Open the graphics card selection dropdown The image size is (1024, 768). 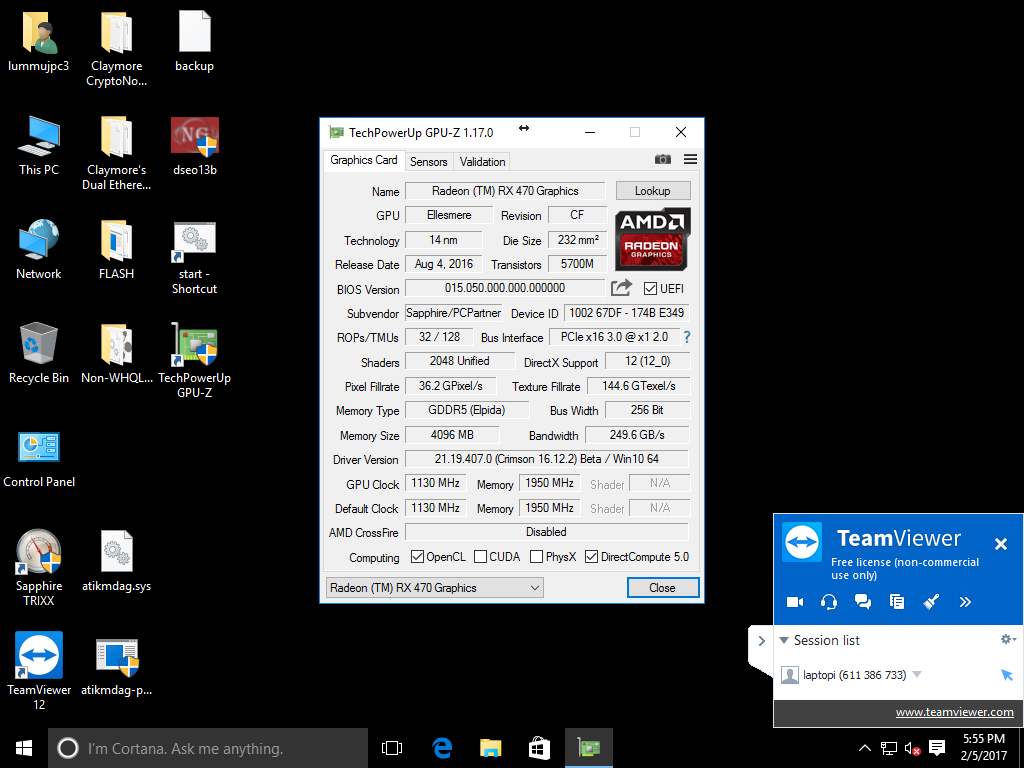[x=434, y=588]
